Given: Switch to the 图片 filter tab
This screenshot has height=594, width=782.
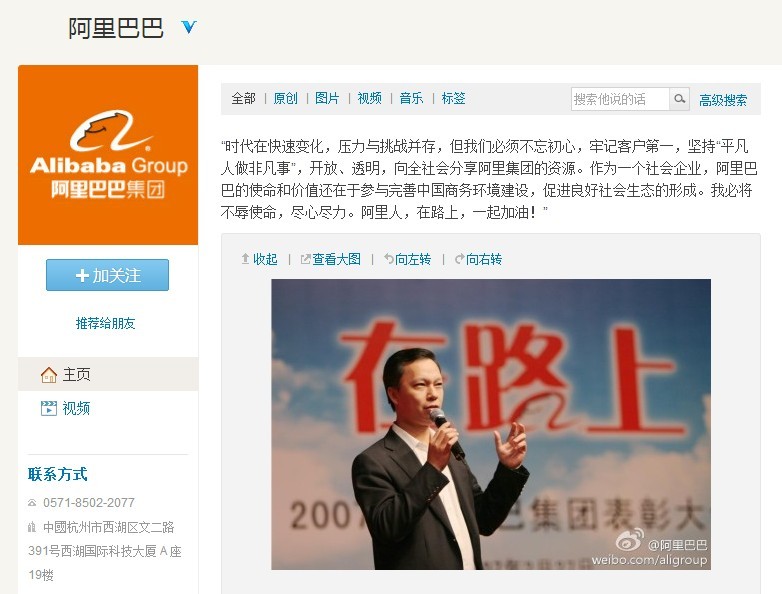Looking at the screenshot, I should (327, 98).
